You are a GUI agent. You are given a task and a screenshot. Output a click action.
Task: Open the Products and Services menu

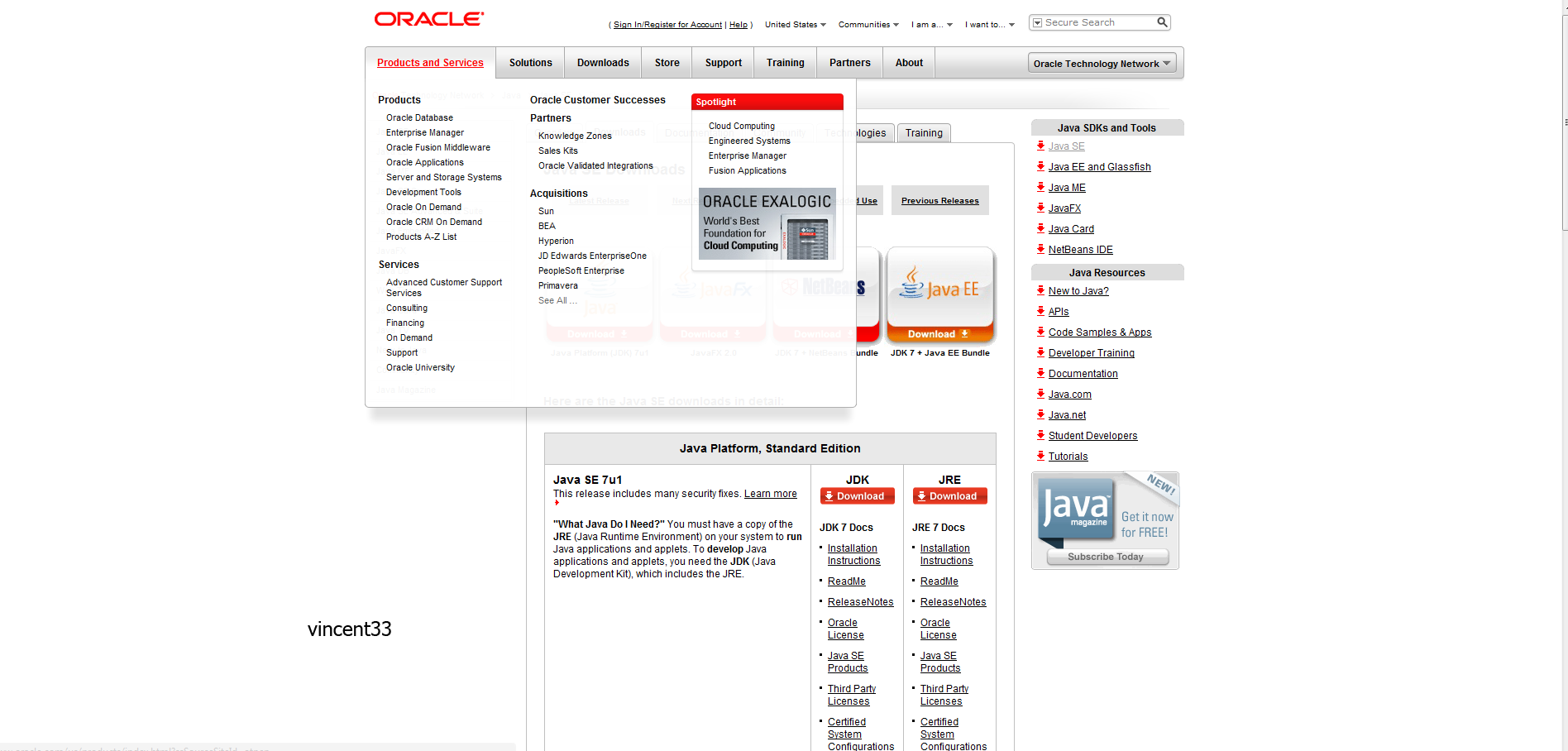(430, 63)
